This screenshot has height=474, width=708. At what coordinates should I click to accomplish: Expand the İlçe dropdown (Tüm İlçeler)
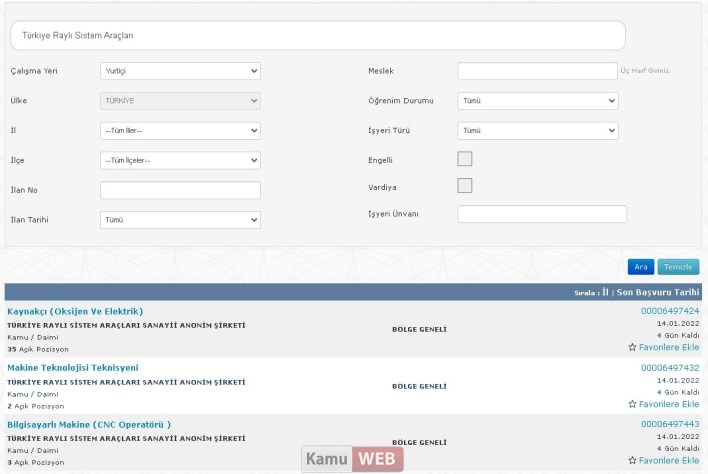[180, 160]
